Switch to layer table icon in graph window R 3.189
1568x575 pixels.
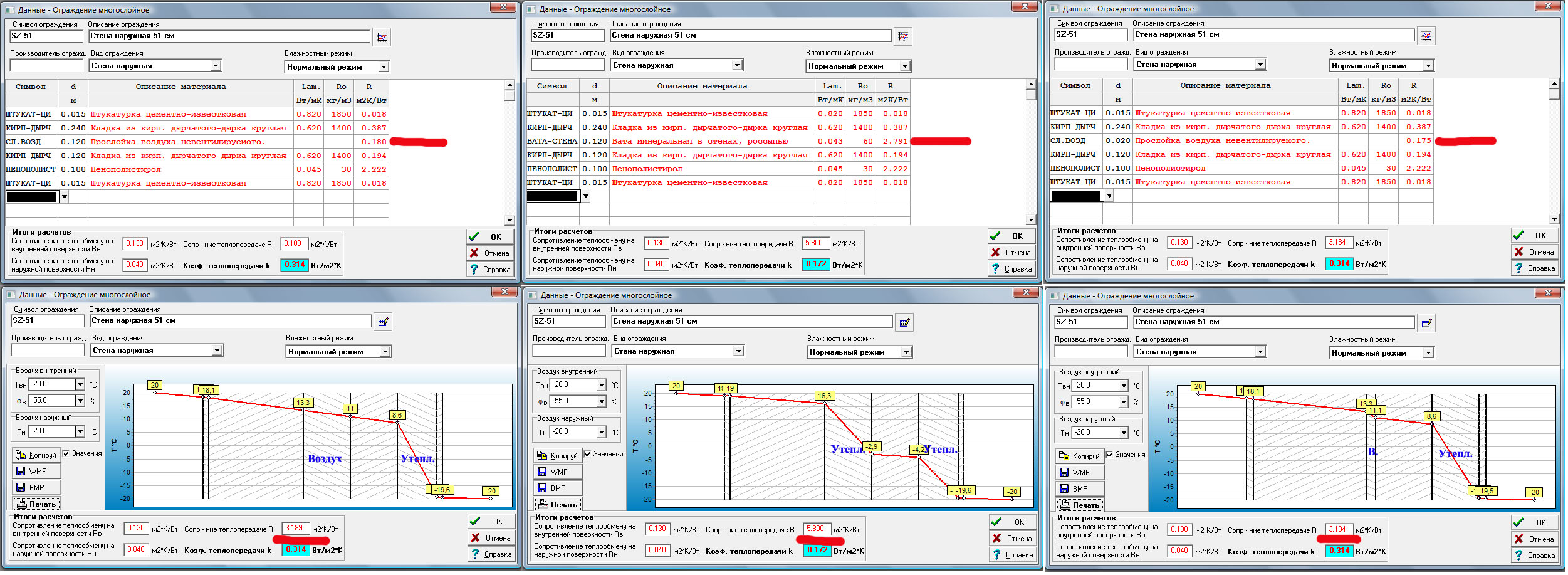click(x=383, y=322)
